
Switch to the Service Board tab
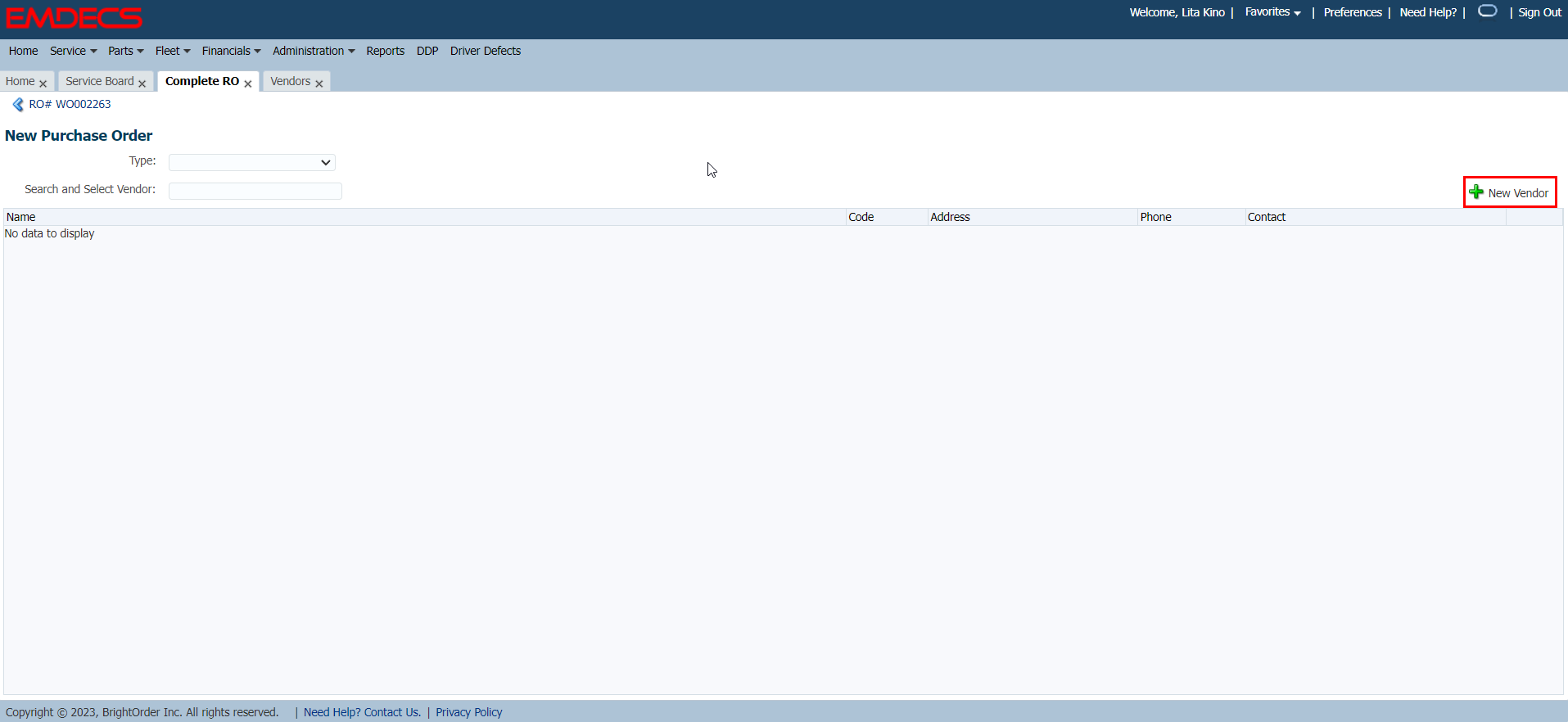[99, 81]
